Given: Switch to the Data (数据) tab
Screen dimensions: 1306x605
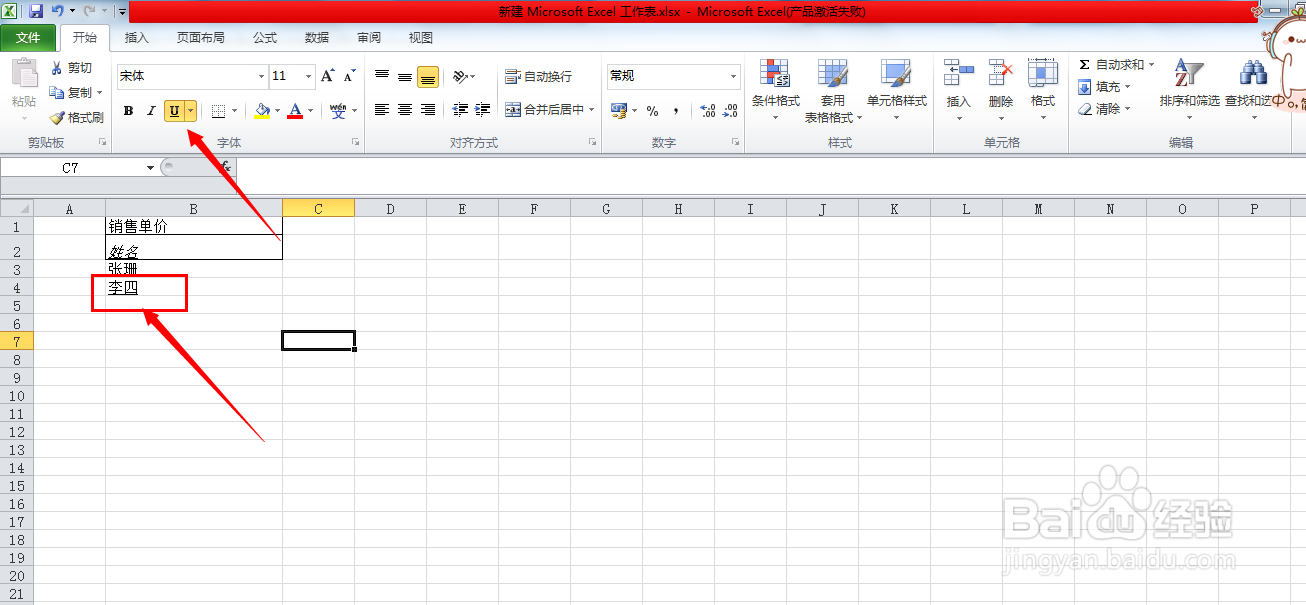Looking at the screenshot, I should (317, 38).
